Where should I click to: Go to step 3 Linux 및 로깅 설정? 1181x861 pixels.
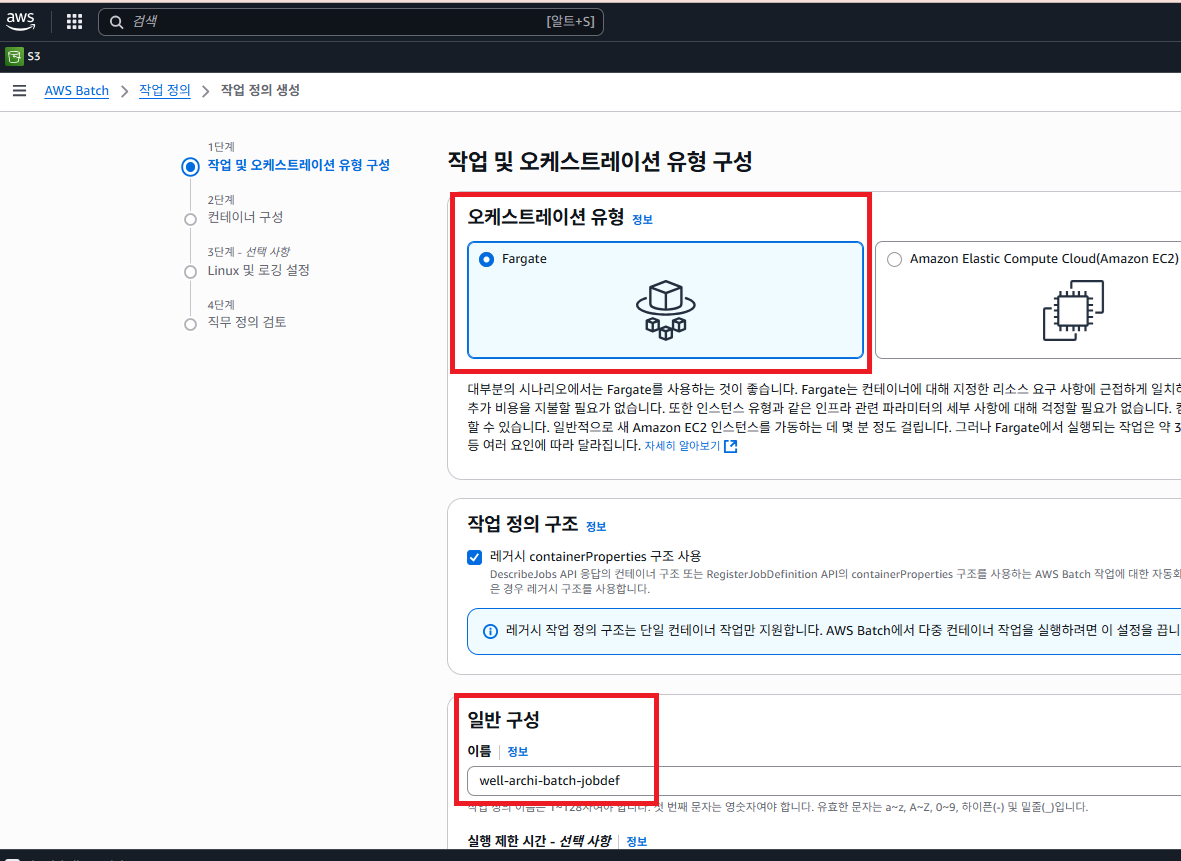pos(258,271)
